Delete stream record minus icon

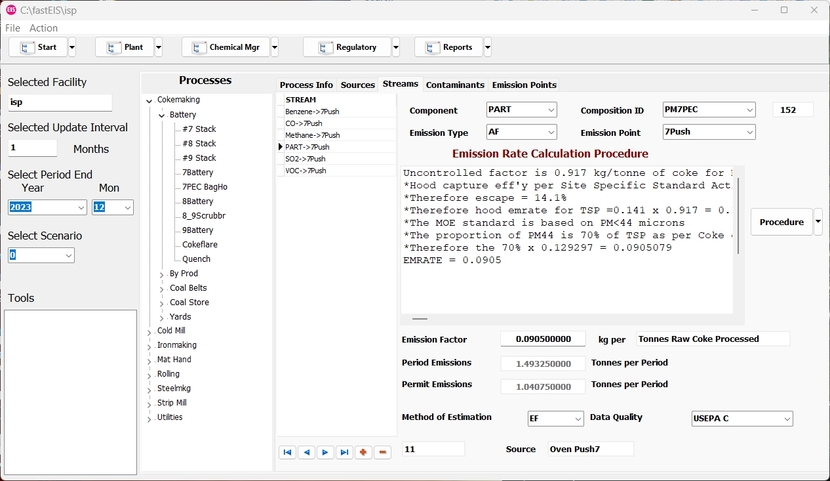[382, 453]
